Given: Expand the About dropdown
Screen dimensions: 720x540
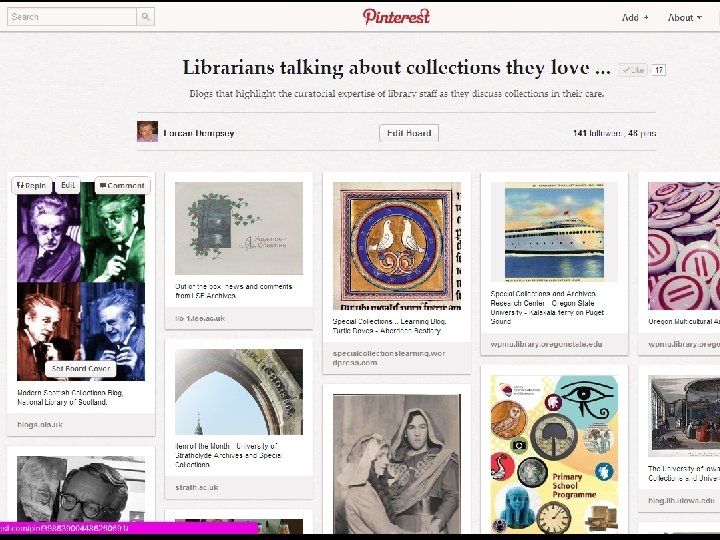Looking at the screenshot, I should coord(685,17).
